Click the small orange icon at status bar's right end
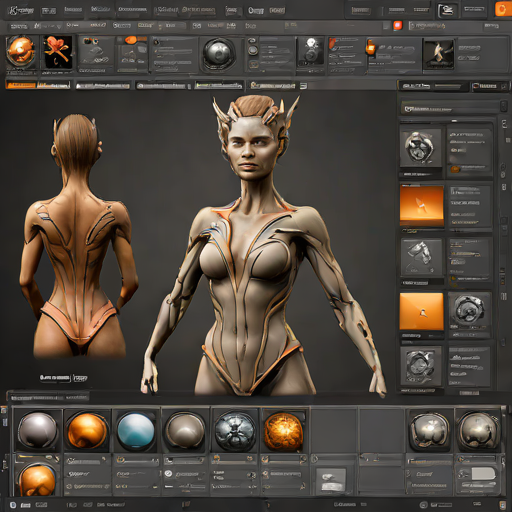Viewport: 512px width, 512px height. tap(503, 505)
